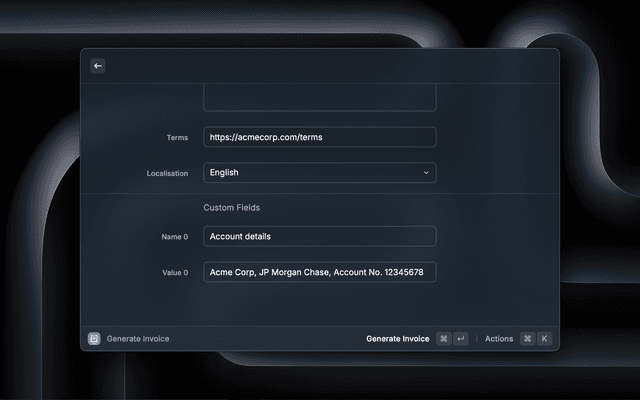640x400 pixels.
Task: Select the Value 0 field with Acme Corp text
Action: (x=319, y=272)
